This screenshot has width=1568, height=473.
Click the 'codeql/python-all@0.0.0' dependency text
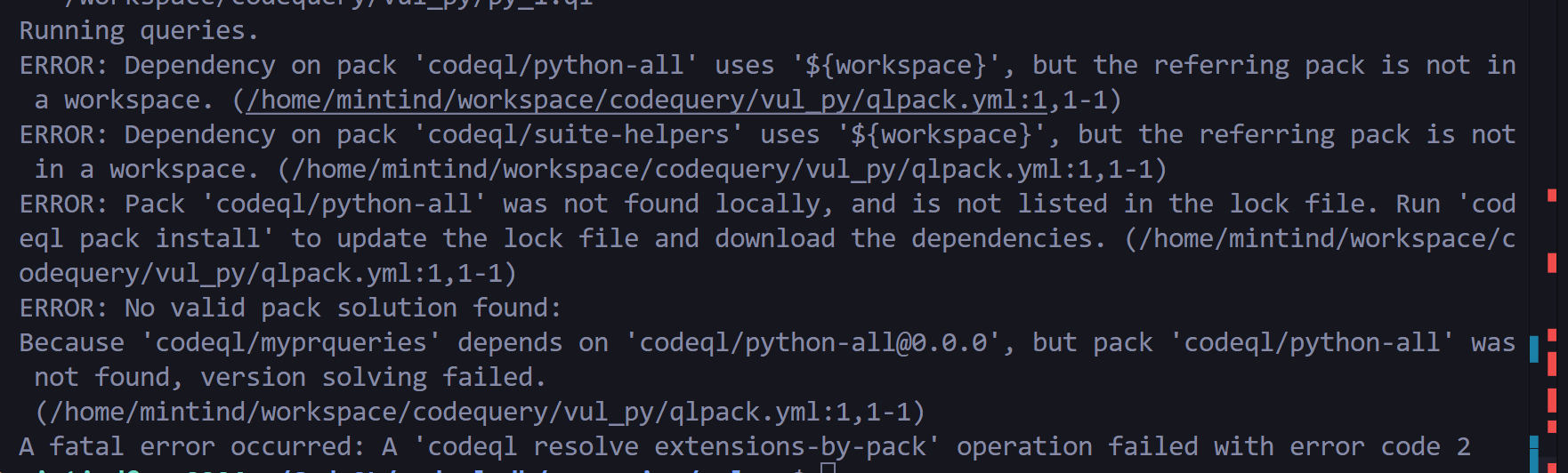click(x=813, y=343)
